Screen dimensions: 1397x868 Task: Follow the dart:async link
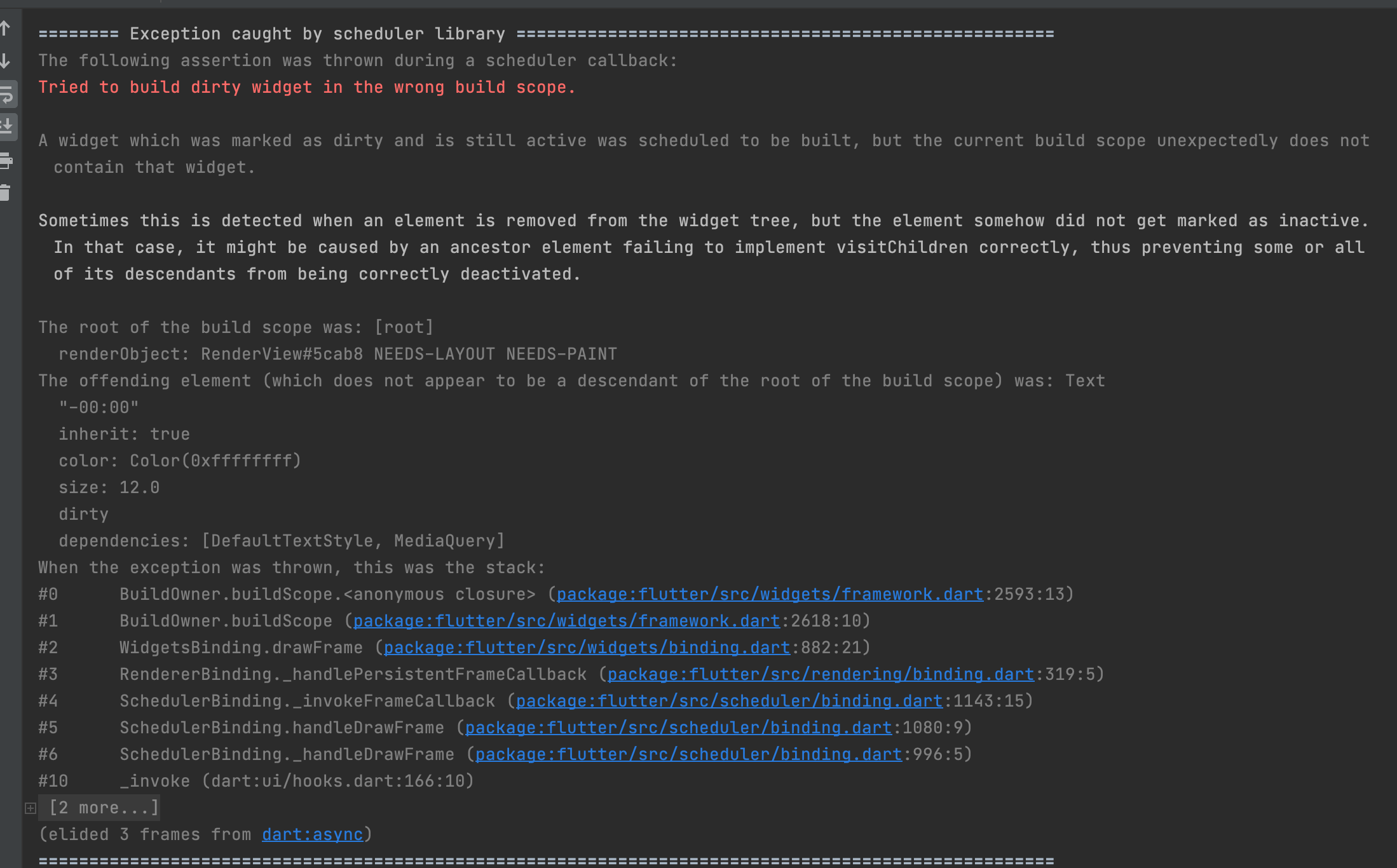(313, 834)
